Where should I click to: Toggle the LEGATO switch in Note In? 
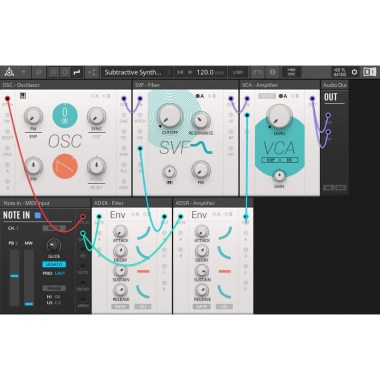54,264
